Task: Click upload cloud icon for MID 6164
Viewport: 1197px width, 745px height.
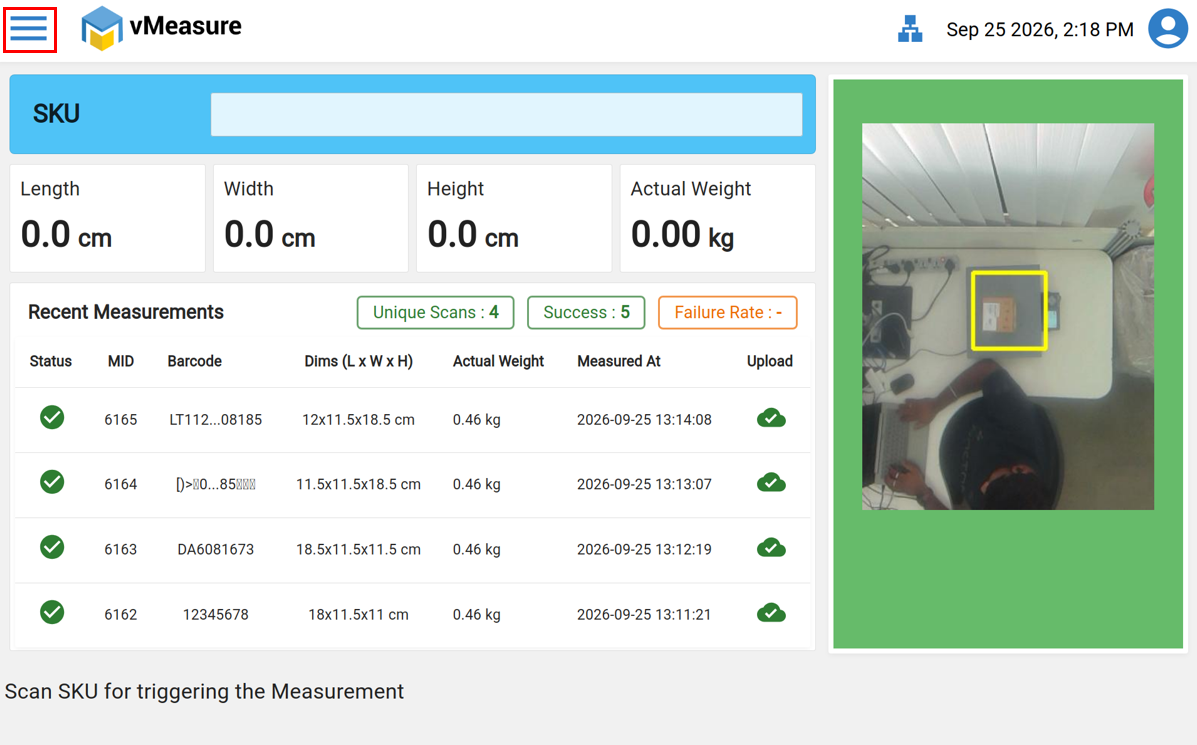Action: [771, 483]
